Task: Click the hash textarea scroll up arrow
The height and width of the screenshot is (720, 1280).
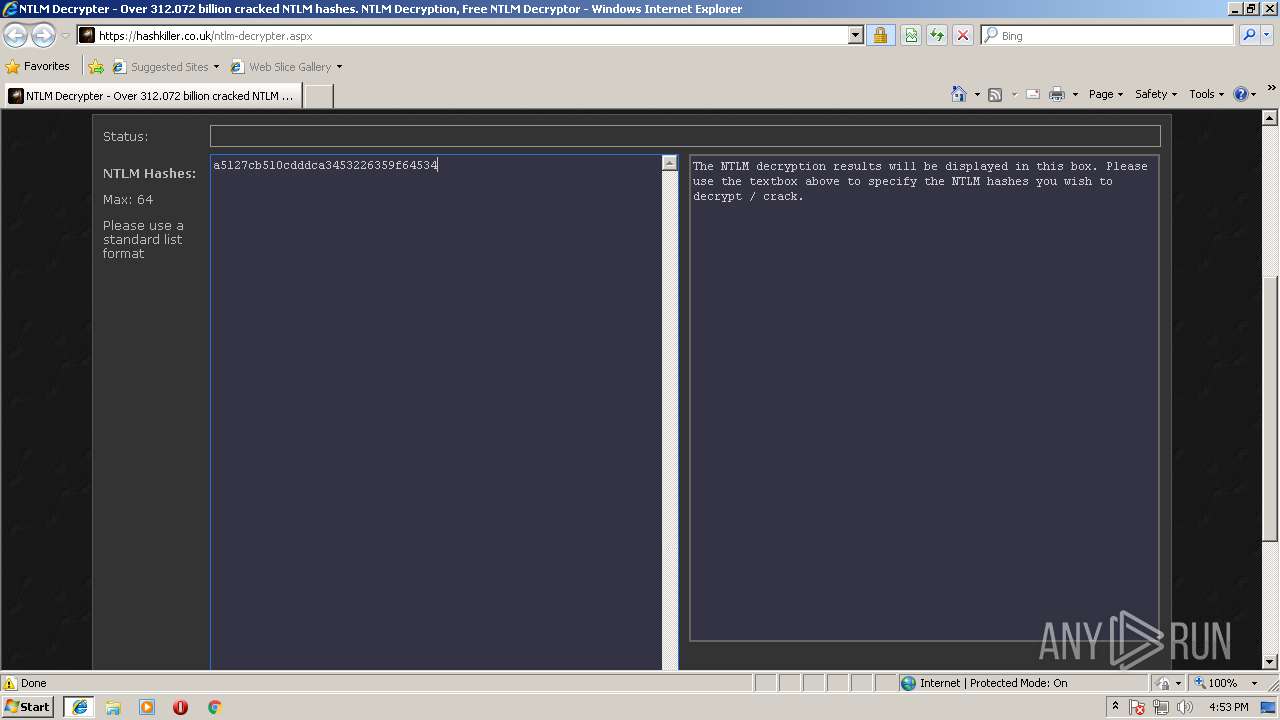Action: click(x=670, y=163)
